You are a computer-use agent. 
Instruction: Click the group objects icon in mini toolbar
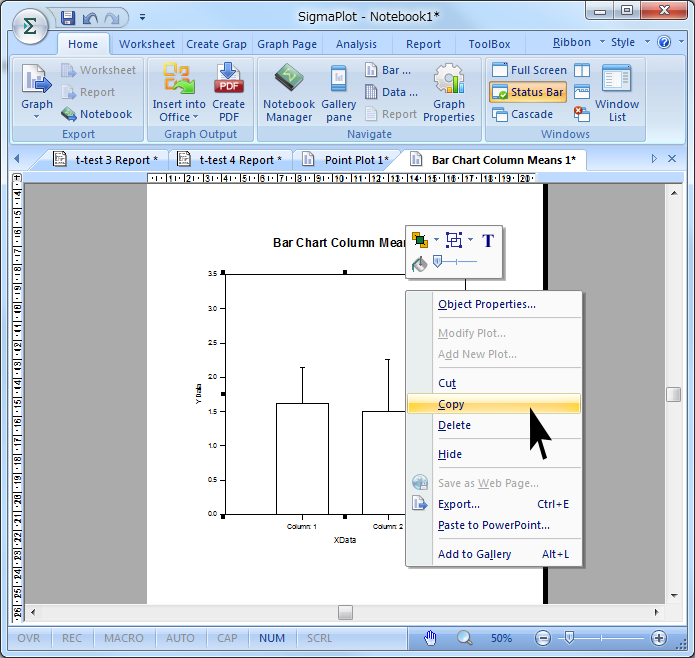tap(454, 240)
